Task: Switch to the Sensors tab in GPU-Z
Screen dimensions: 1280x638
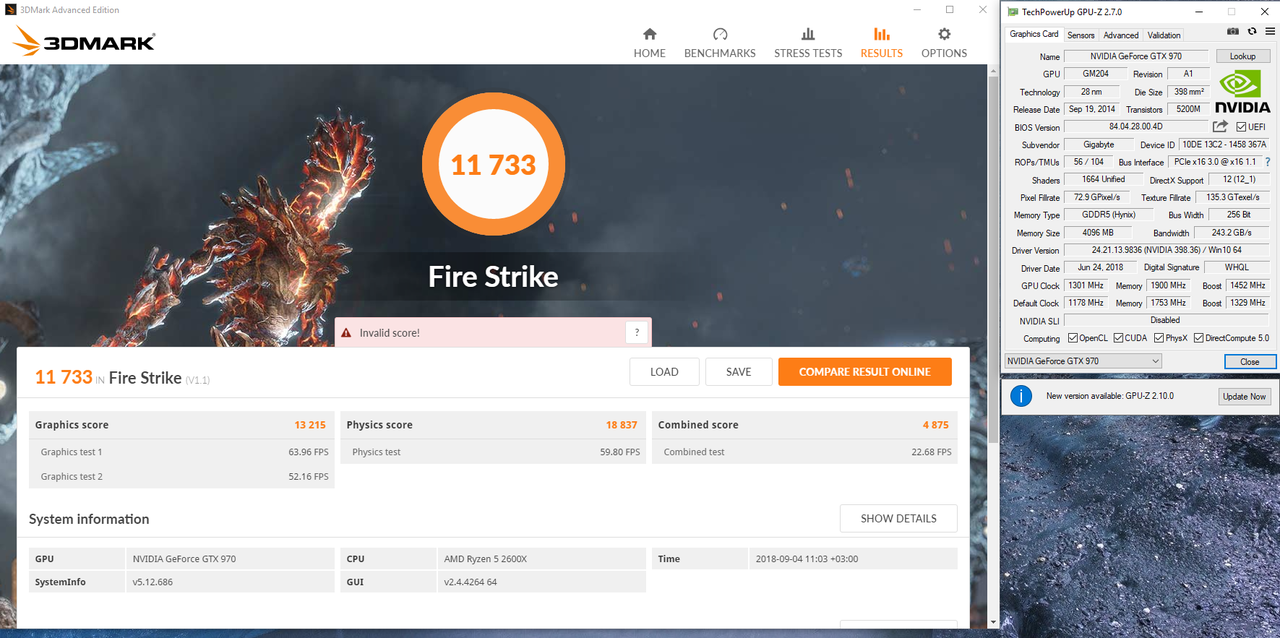Action: (1081, 35)
